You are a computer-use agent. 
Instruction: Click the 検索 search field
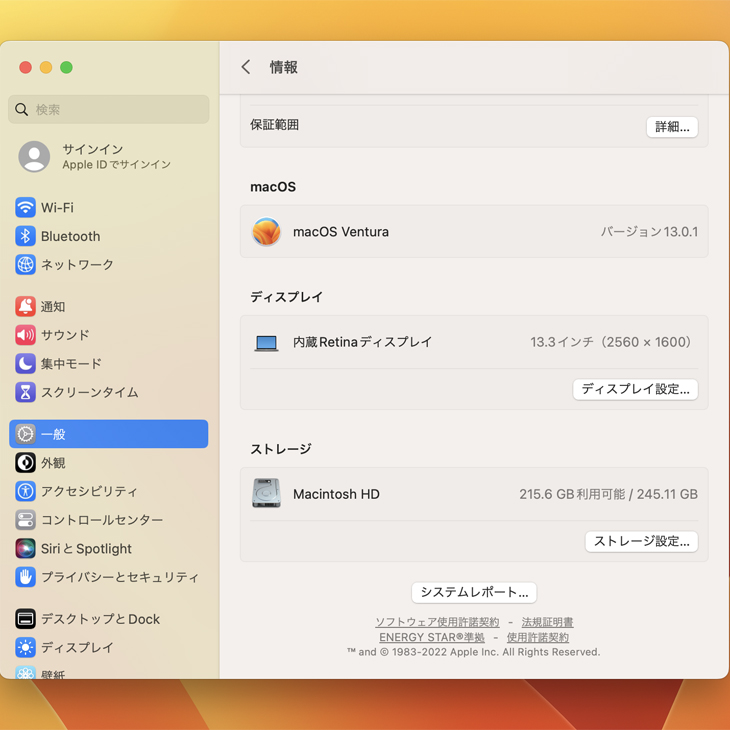(x=110, y=110)
